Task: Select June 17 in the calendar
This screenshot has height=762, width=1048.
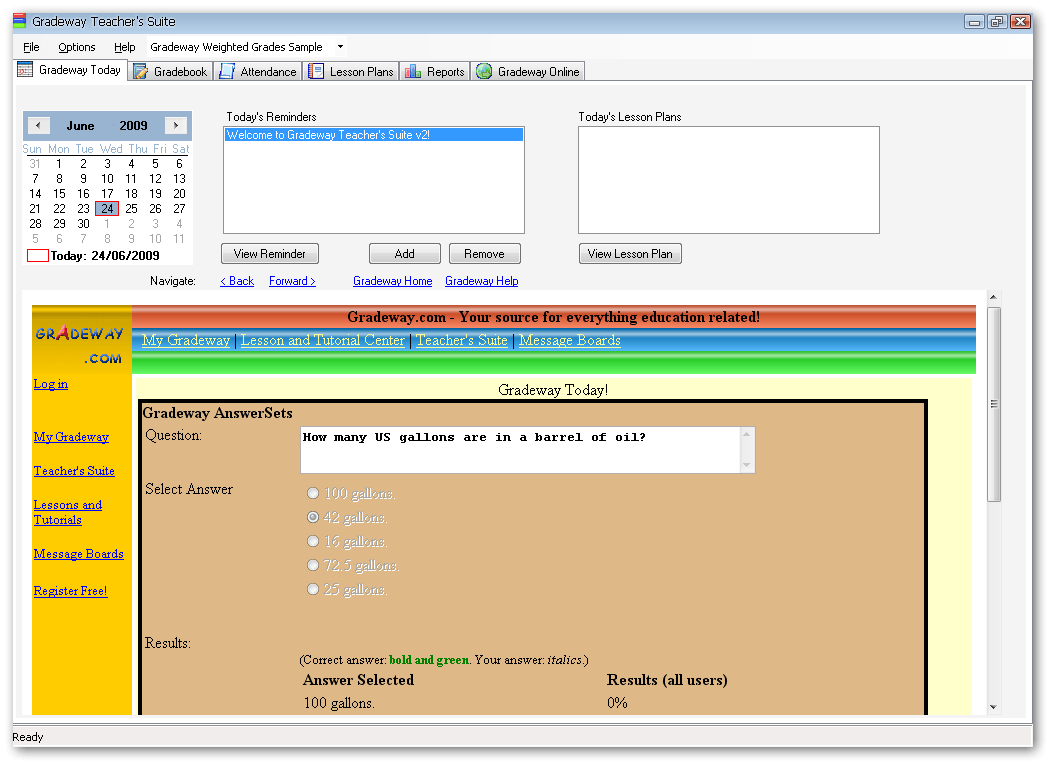Action: (107, 194)
